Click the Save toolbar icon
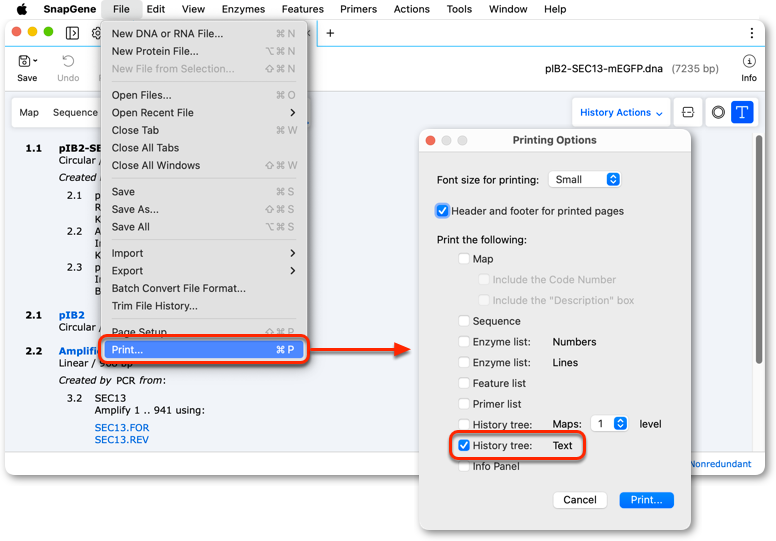Screen dimensions: 776x541 point(24,61)
